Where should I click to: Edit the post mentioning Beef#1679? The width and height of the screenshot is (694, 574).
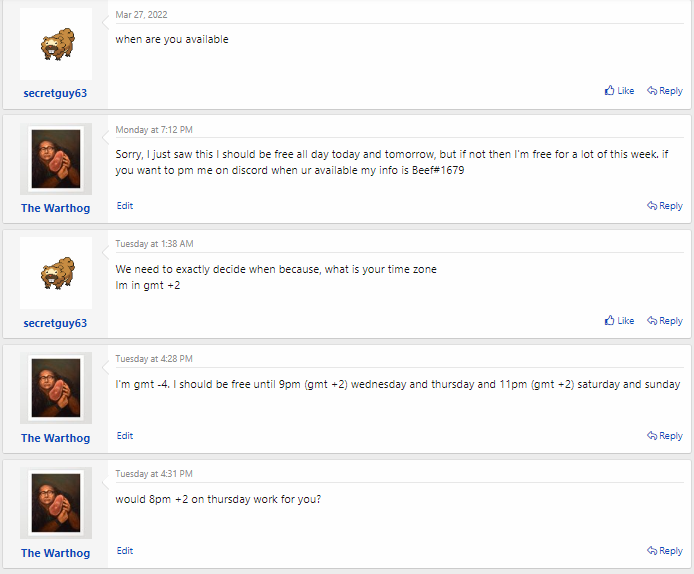[x=125, y=206]
